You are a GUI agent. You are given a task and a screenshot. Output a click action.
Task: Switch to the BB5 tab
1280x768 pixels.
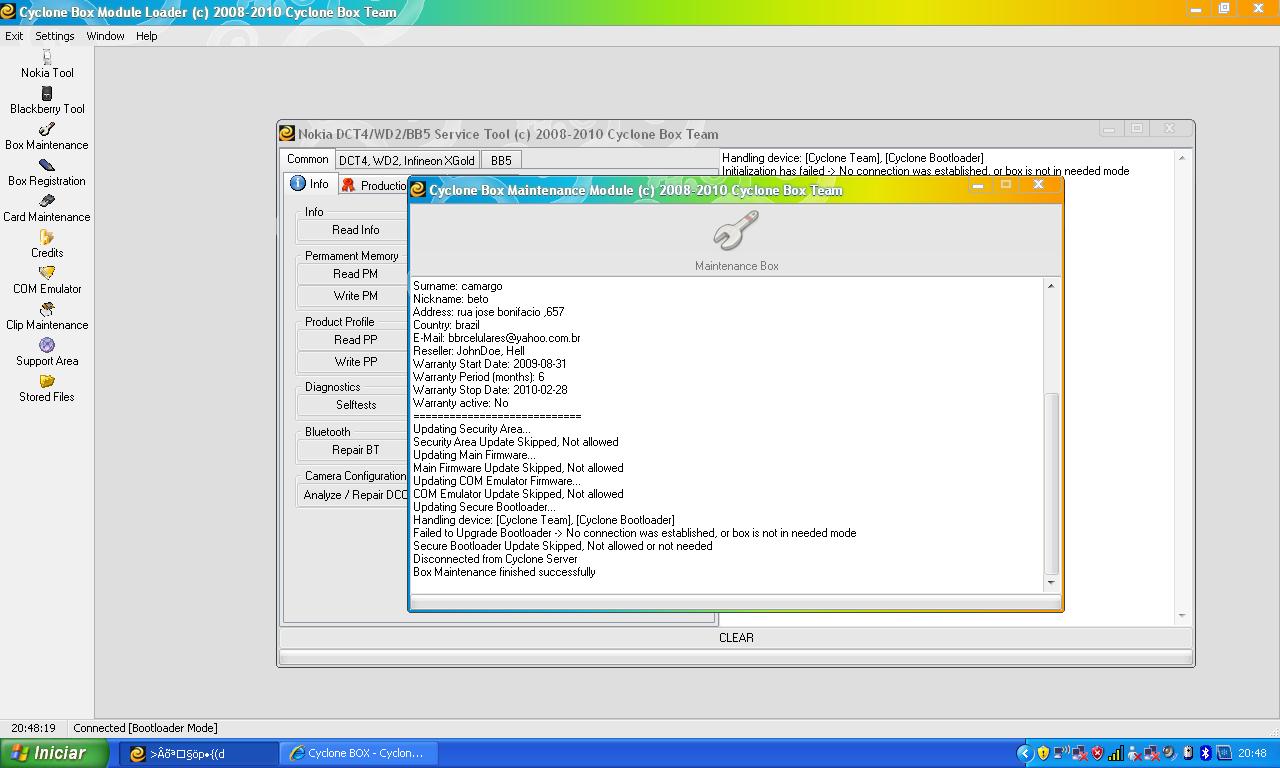tap(501, 160)
